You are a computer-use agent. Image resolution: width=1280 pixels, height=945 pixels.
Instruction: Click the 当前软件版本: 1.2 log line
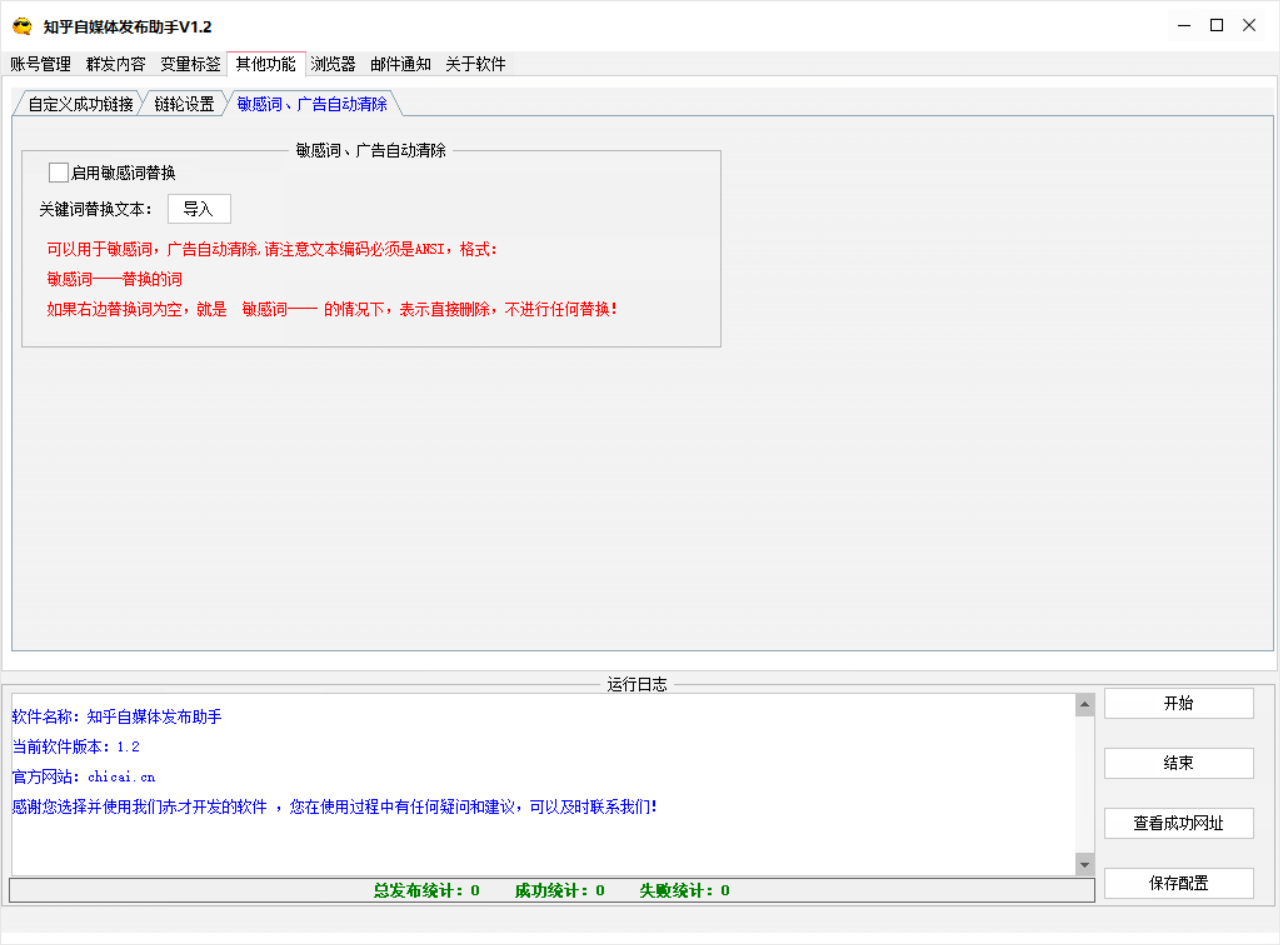pyautogui.click(x=76, y=747)
